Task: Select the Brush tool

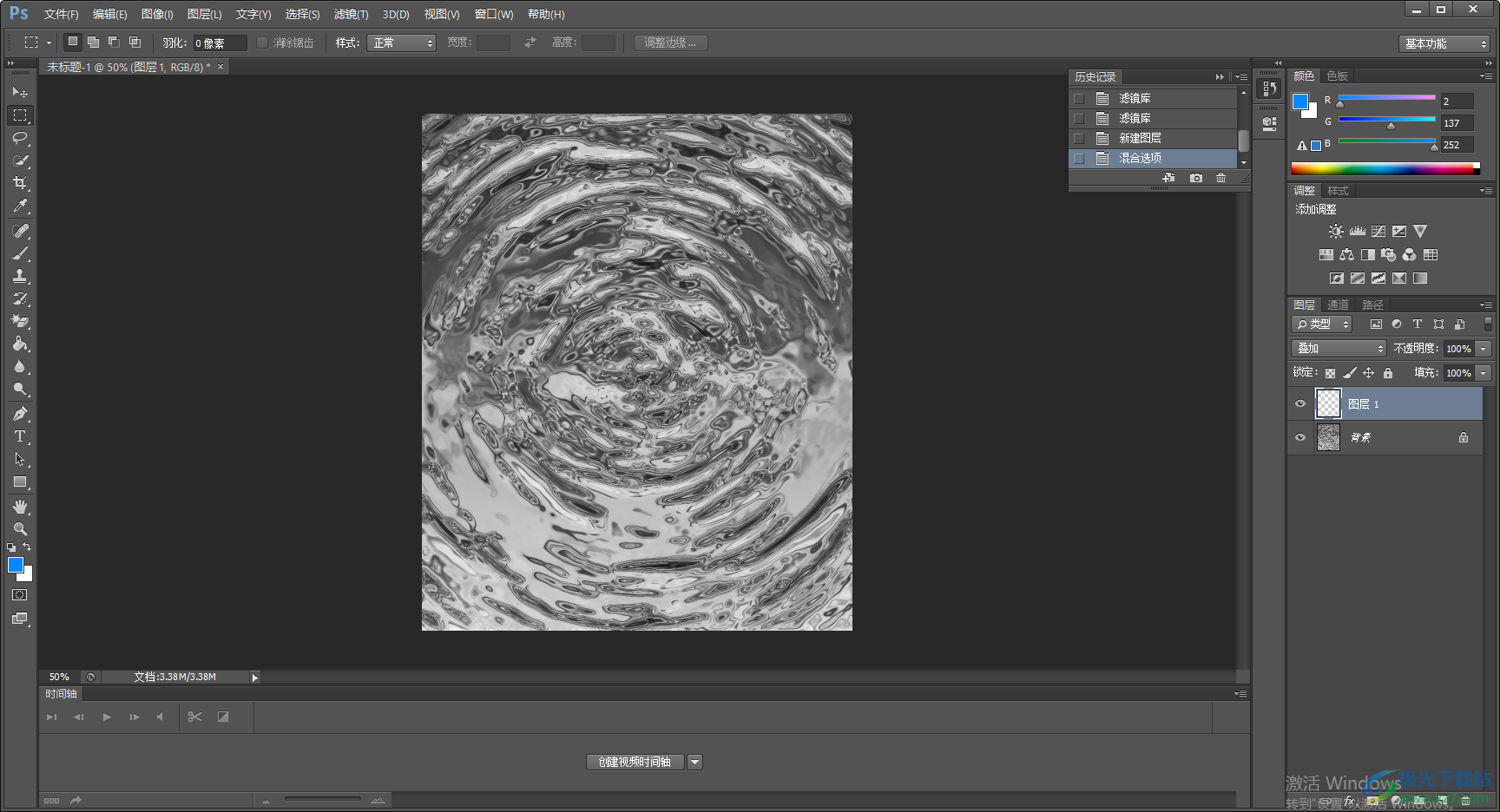Action: (x=20, y=253)
